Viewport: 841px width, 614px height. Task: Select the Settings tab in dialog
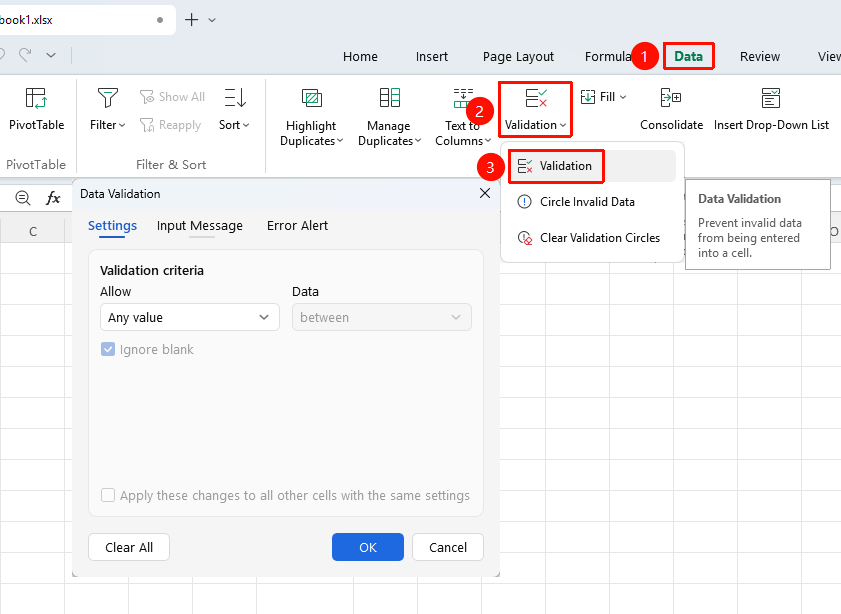pyautogui.click(x=112, y=226)
